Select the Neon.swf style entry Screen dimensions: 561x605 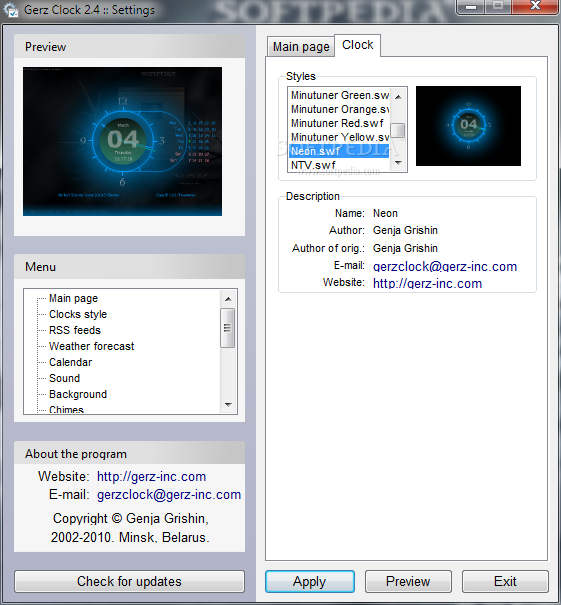click(340, 151)
